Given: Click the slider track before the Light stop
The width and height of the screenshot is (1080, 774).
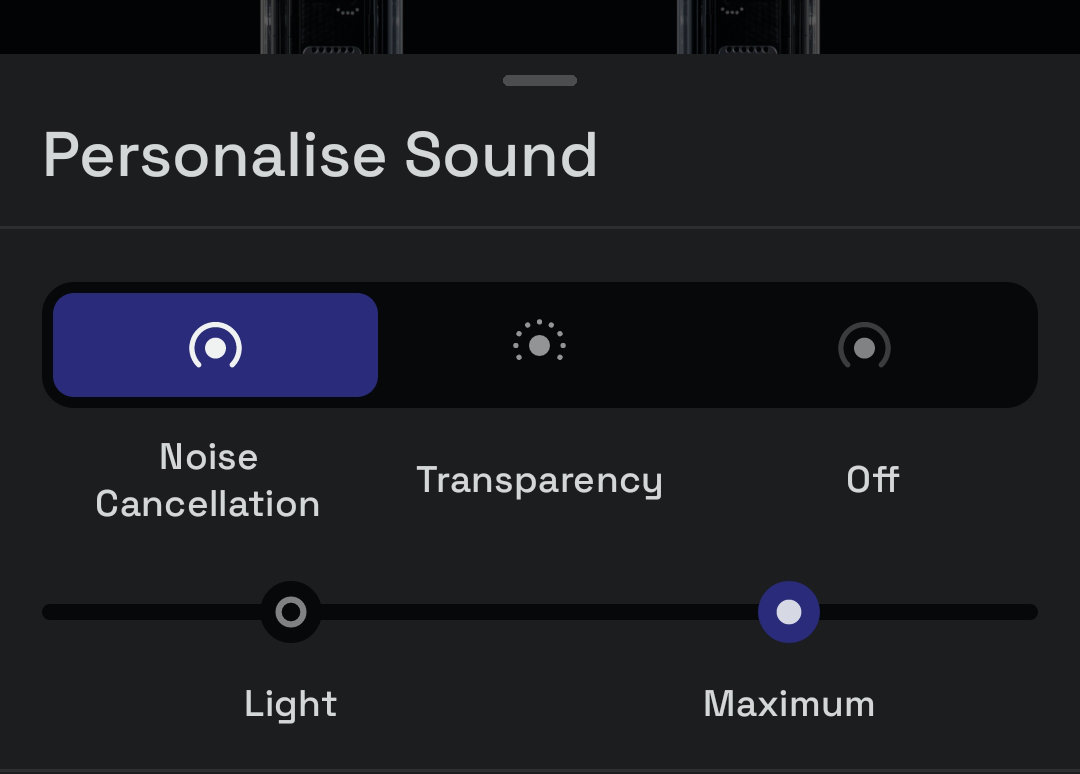Looking at the screenshot, I should [152, 611].
